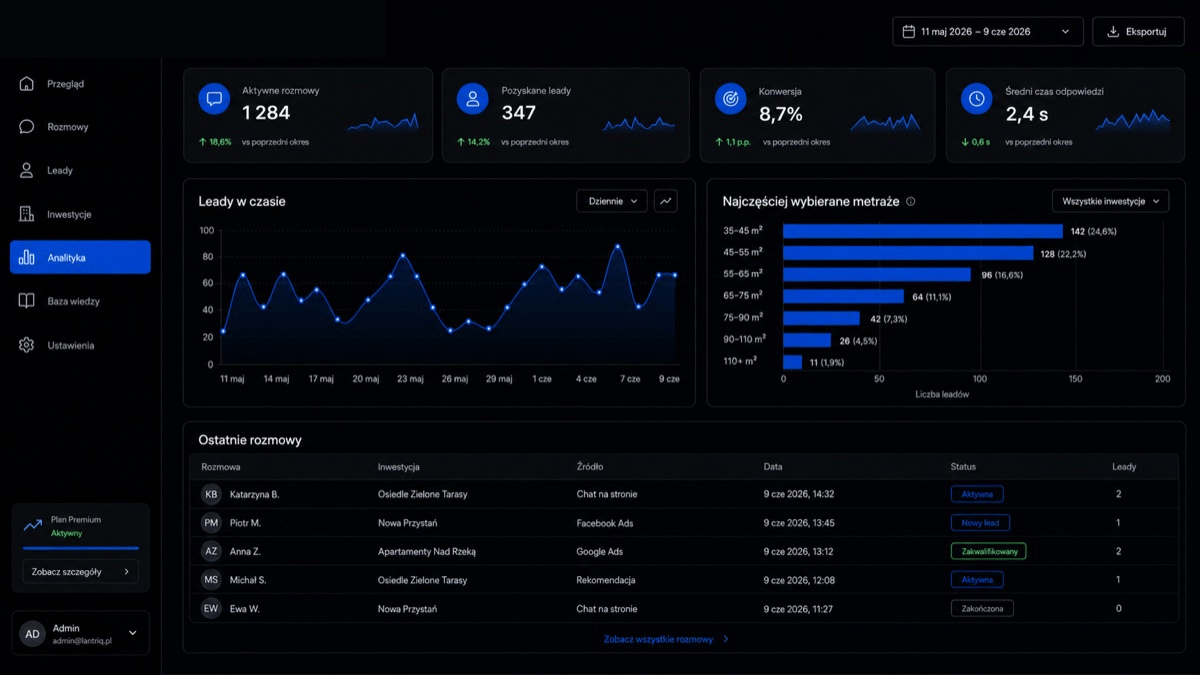
Task: Sort table by Status column header
Action: coord(963,467)
